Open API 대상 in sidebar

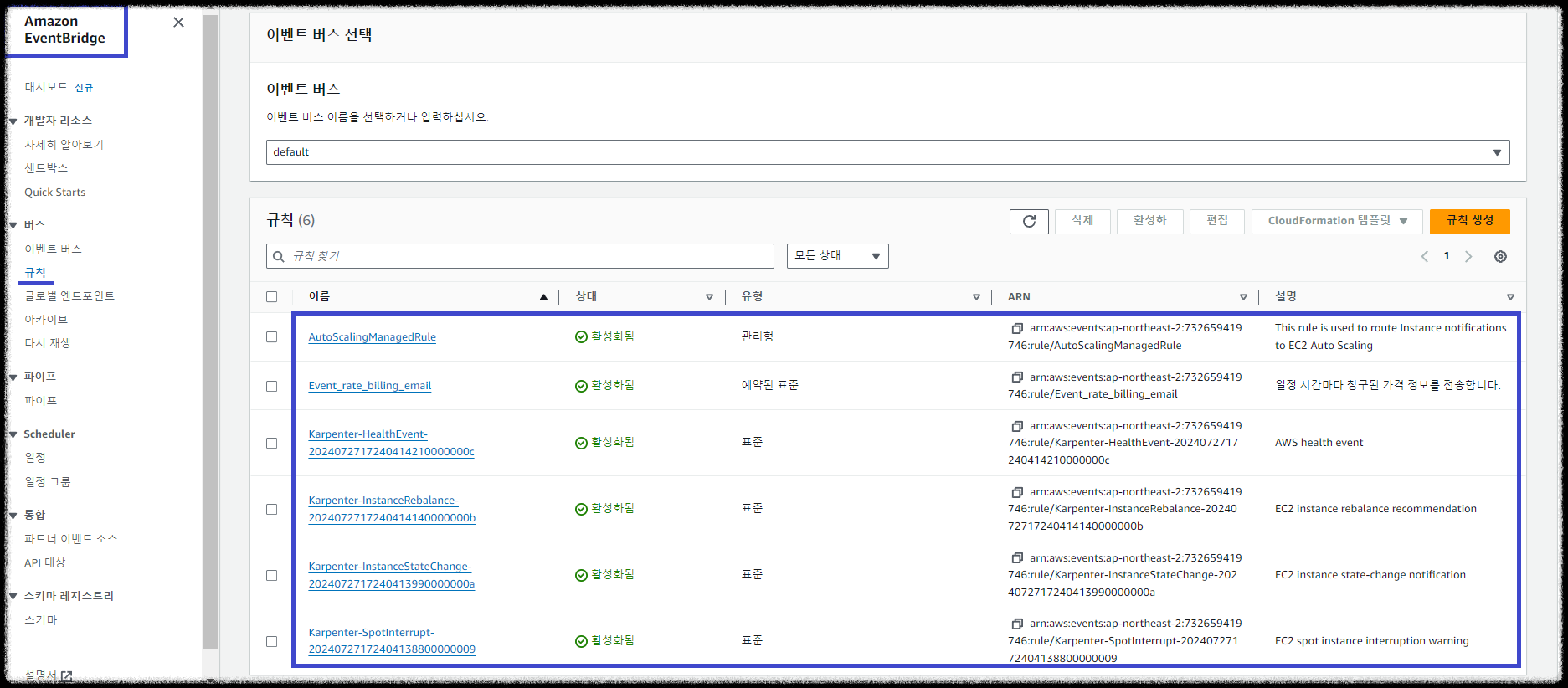(44, 563)
